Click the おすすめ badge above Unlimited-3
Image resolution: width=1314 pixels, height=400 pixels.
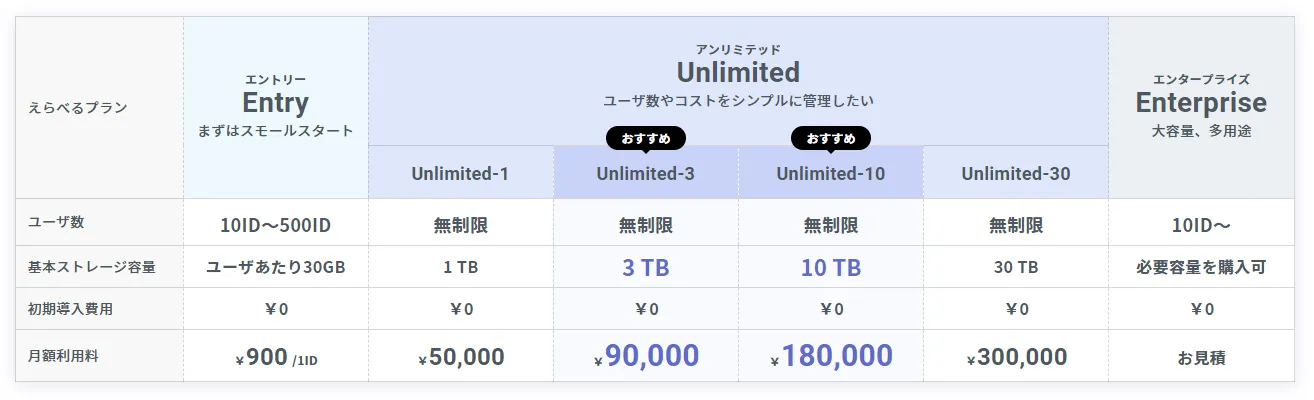point(645,138)
